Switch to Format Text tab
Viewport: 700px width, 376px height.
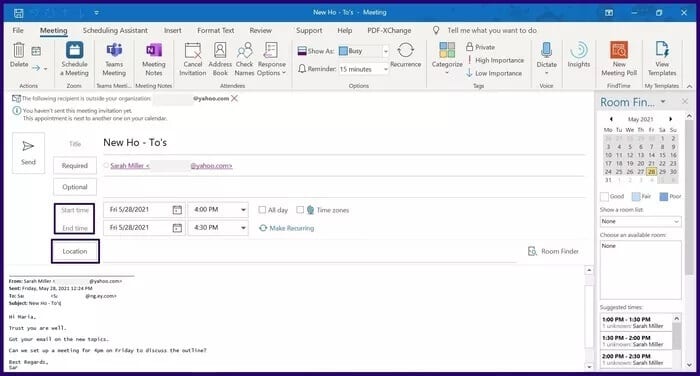point(216,30)
